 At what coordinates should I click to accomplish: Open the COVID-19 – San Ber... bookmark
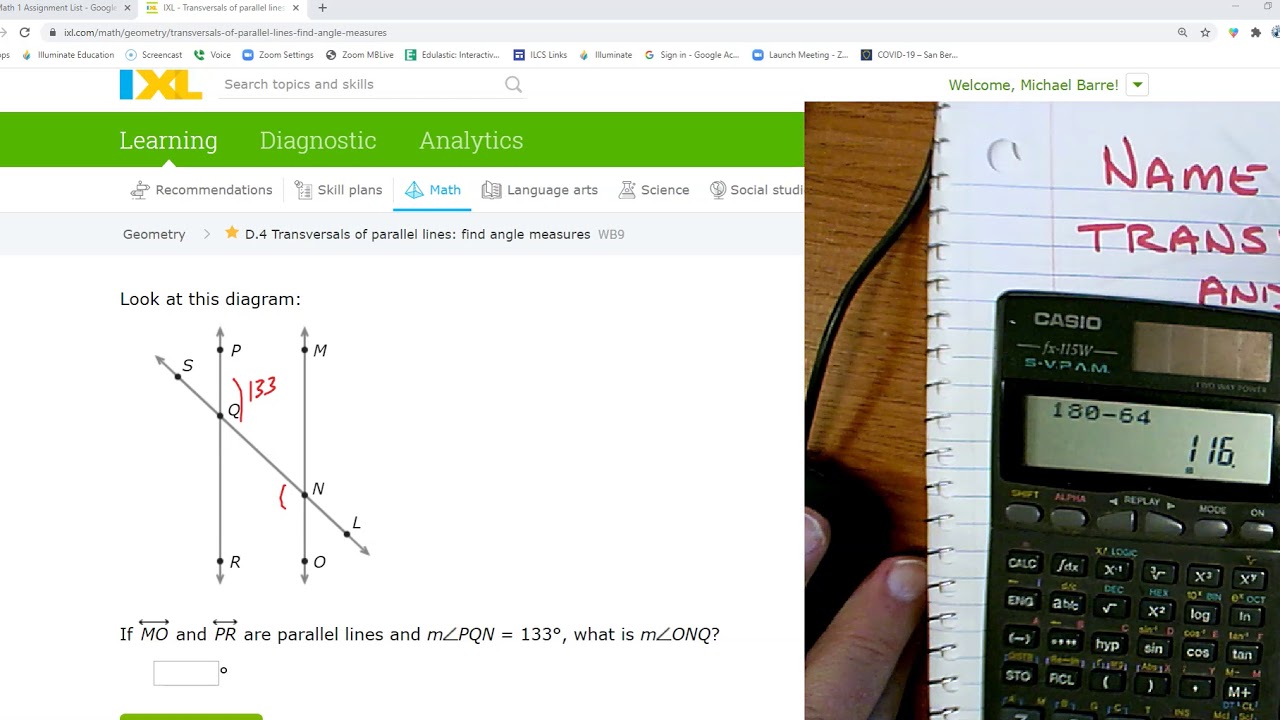tap(909, 55)
